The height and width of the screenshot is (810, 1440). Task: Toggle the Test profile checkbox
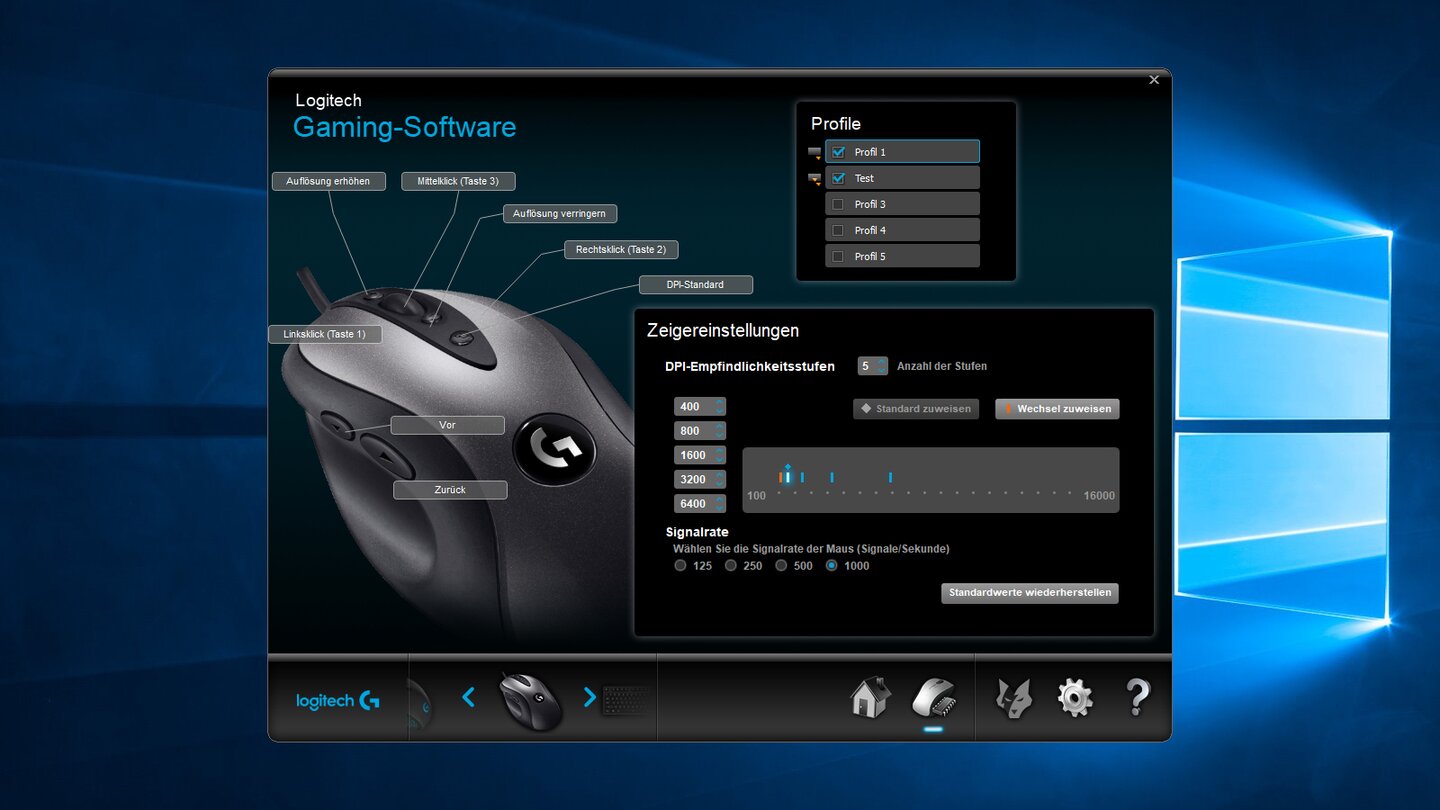pos(838,178)
